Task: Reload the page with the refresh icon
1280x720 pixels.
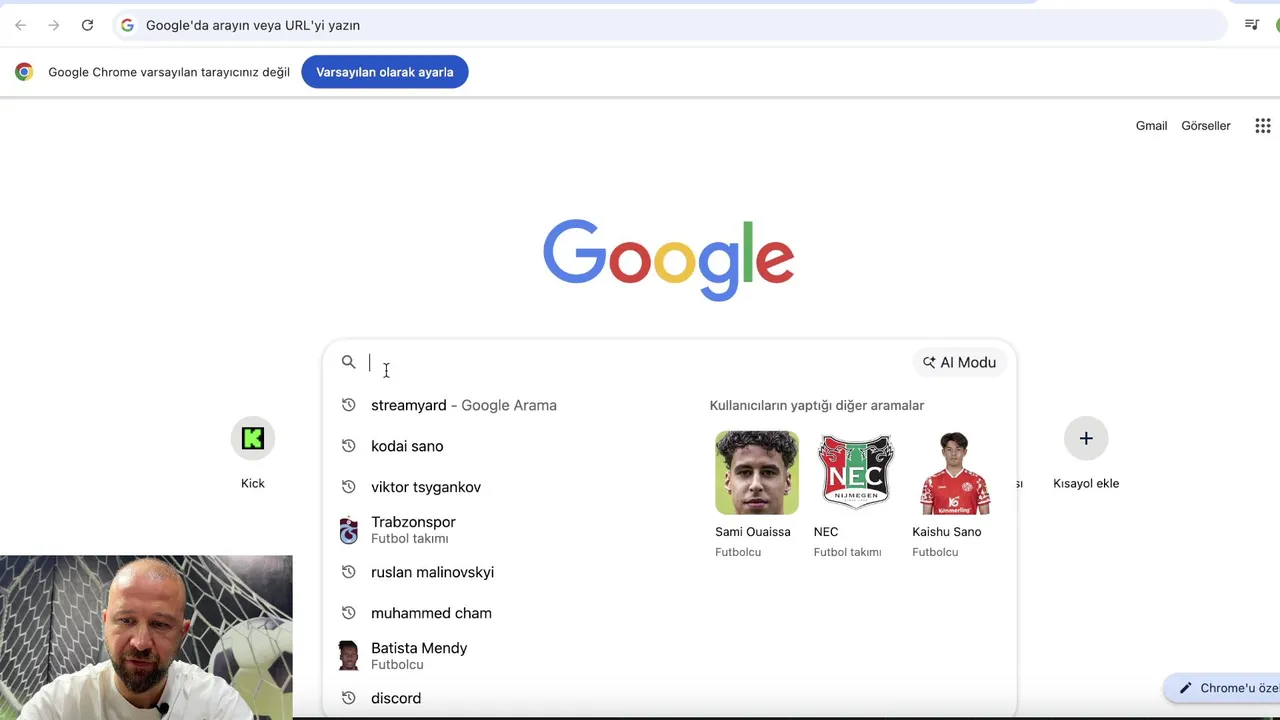Action: point(87,25)
